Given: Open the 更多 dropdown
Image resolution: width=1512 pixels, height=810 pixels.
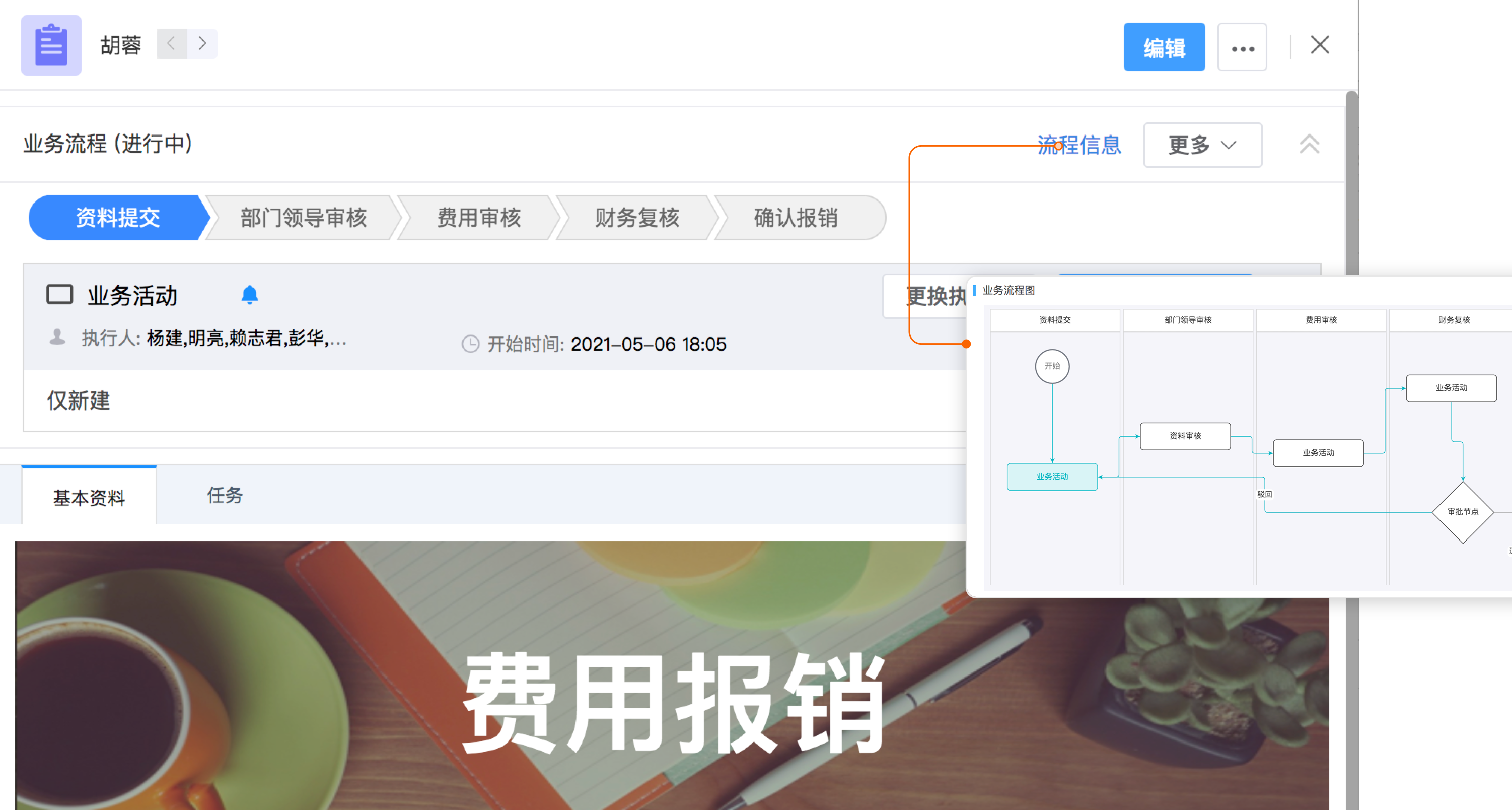Looking at the screenshot, I should [x=1202, y=145].
